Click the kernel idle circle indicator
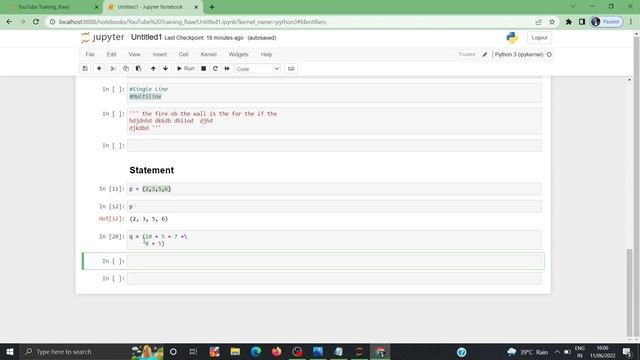This screenshot has width=640, height=360. pyautogui.click(x=549, y=54)
